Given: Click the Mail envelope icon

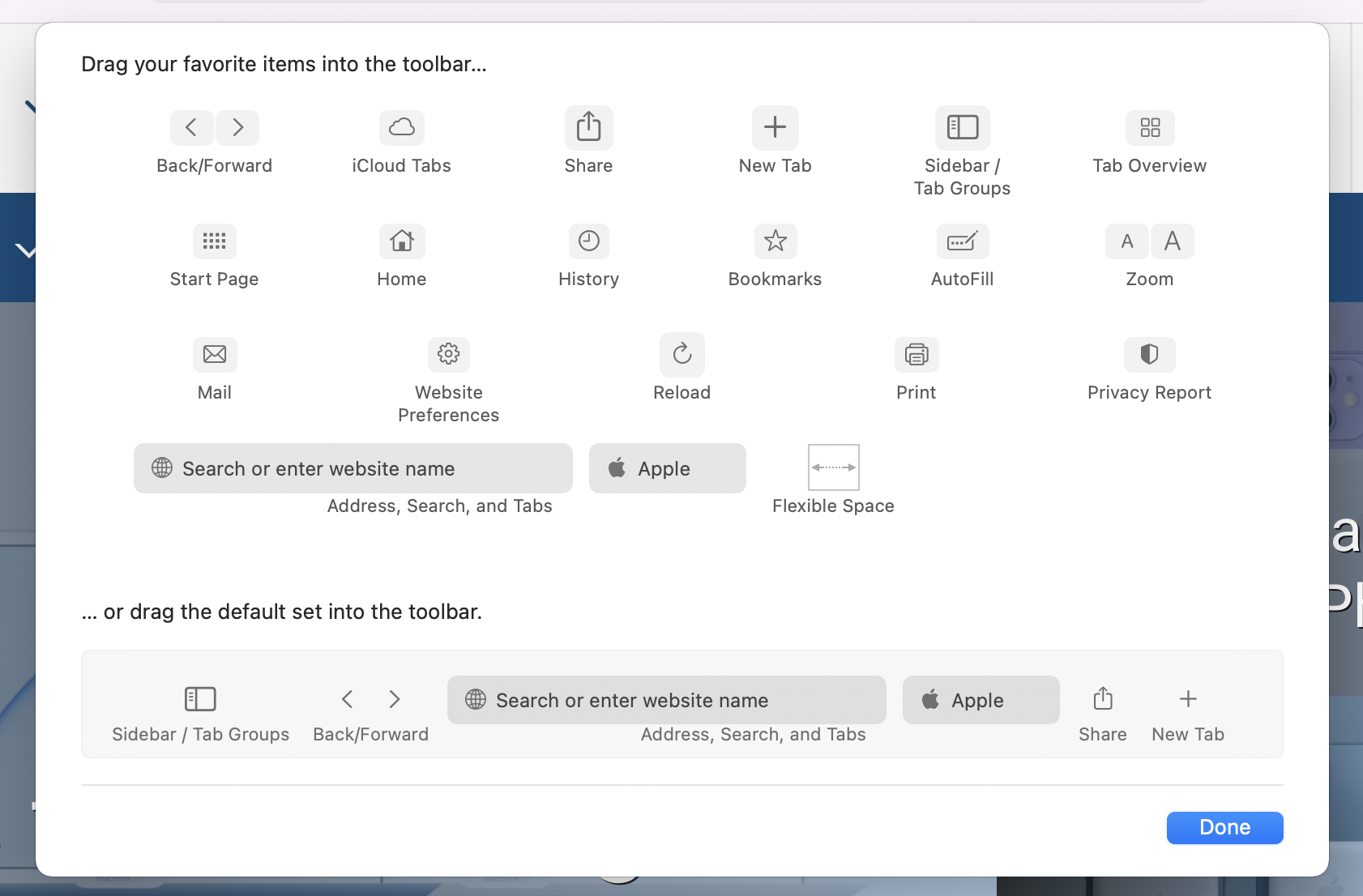Looking at the screenshot, I should pos(213,354).
